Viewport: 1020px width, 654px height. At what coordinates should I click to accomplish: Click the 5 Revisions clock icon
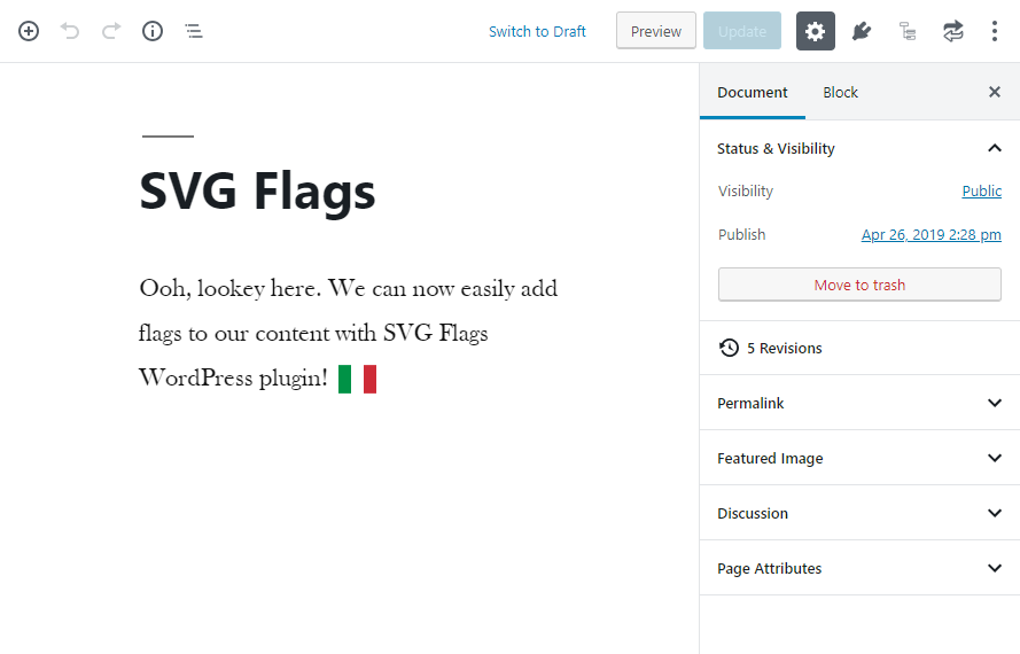(728, 347)
